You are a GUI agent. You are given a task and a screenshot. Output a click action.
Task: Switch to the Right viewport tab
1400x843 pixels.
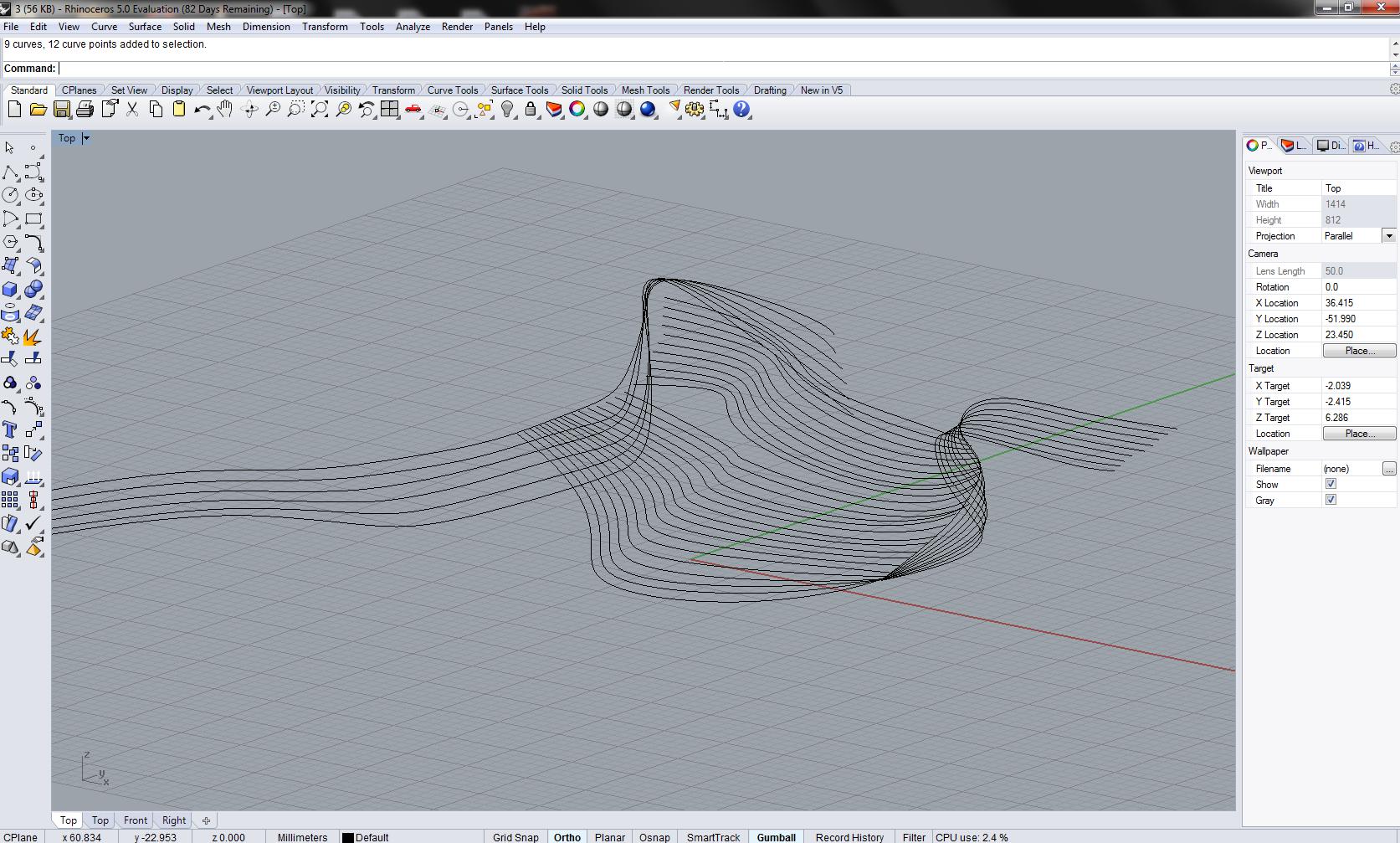[x=174, y=820]
